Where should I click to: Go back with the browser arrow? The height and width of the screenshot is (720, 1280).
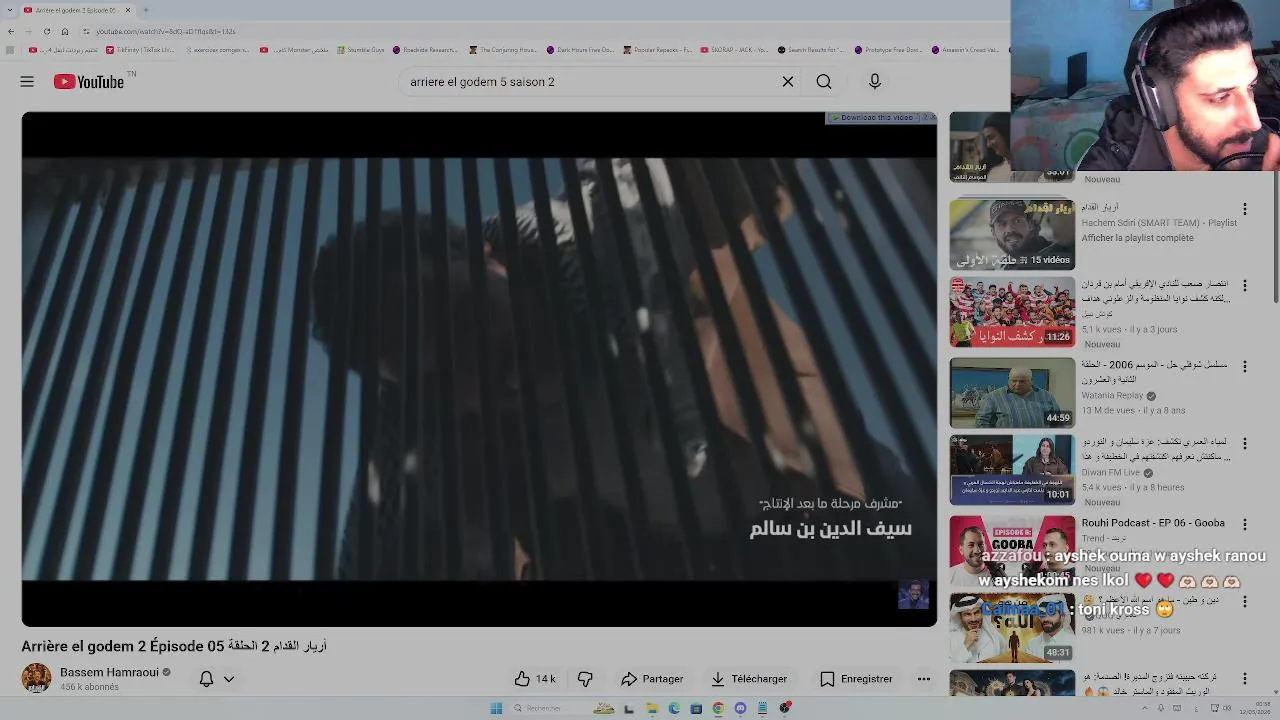pyautogui.click(x=11, y=31)
